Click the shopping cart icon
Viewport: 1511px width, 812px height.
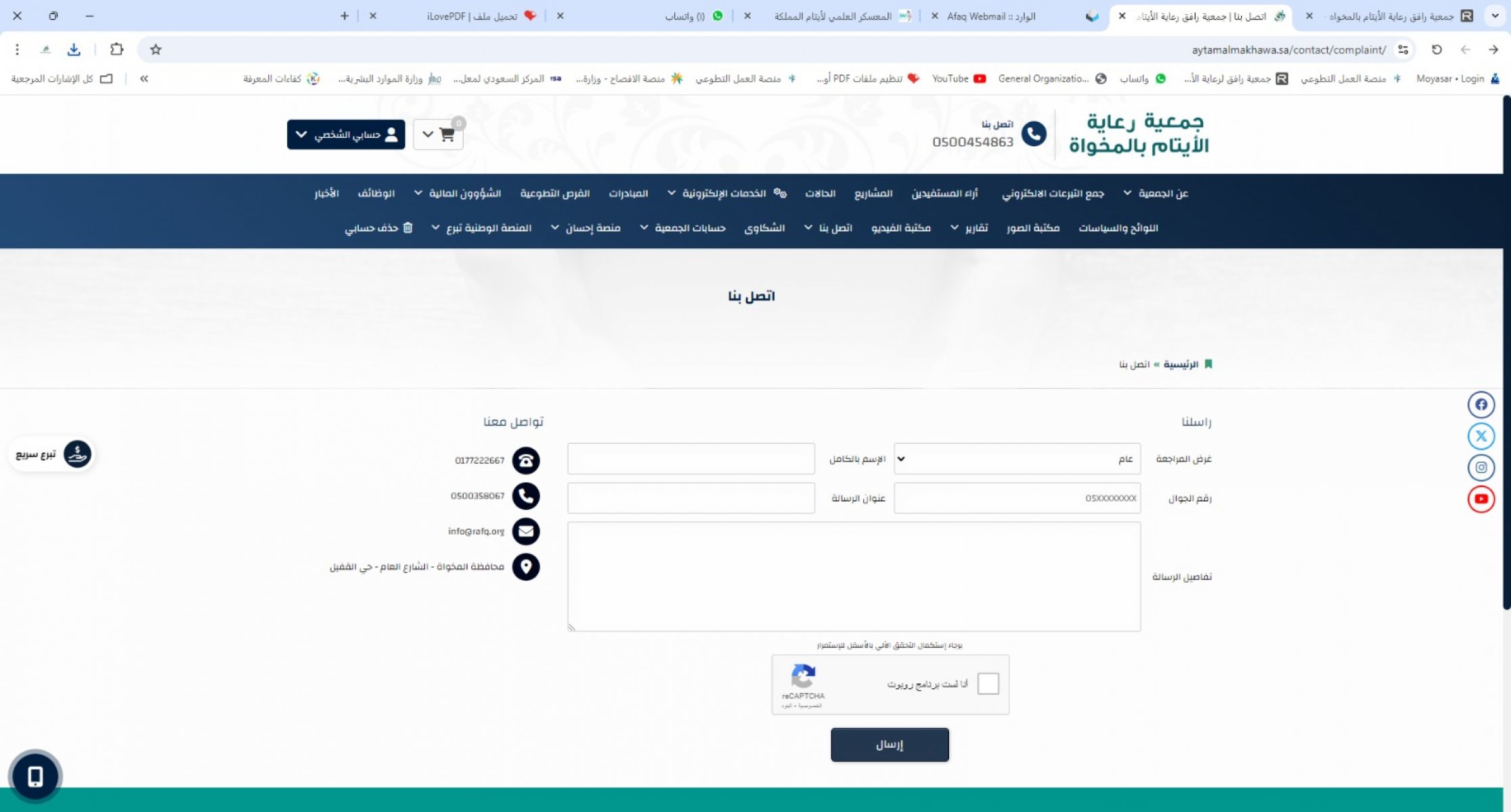446,135
